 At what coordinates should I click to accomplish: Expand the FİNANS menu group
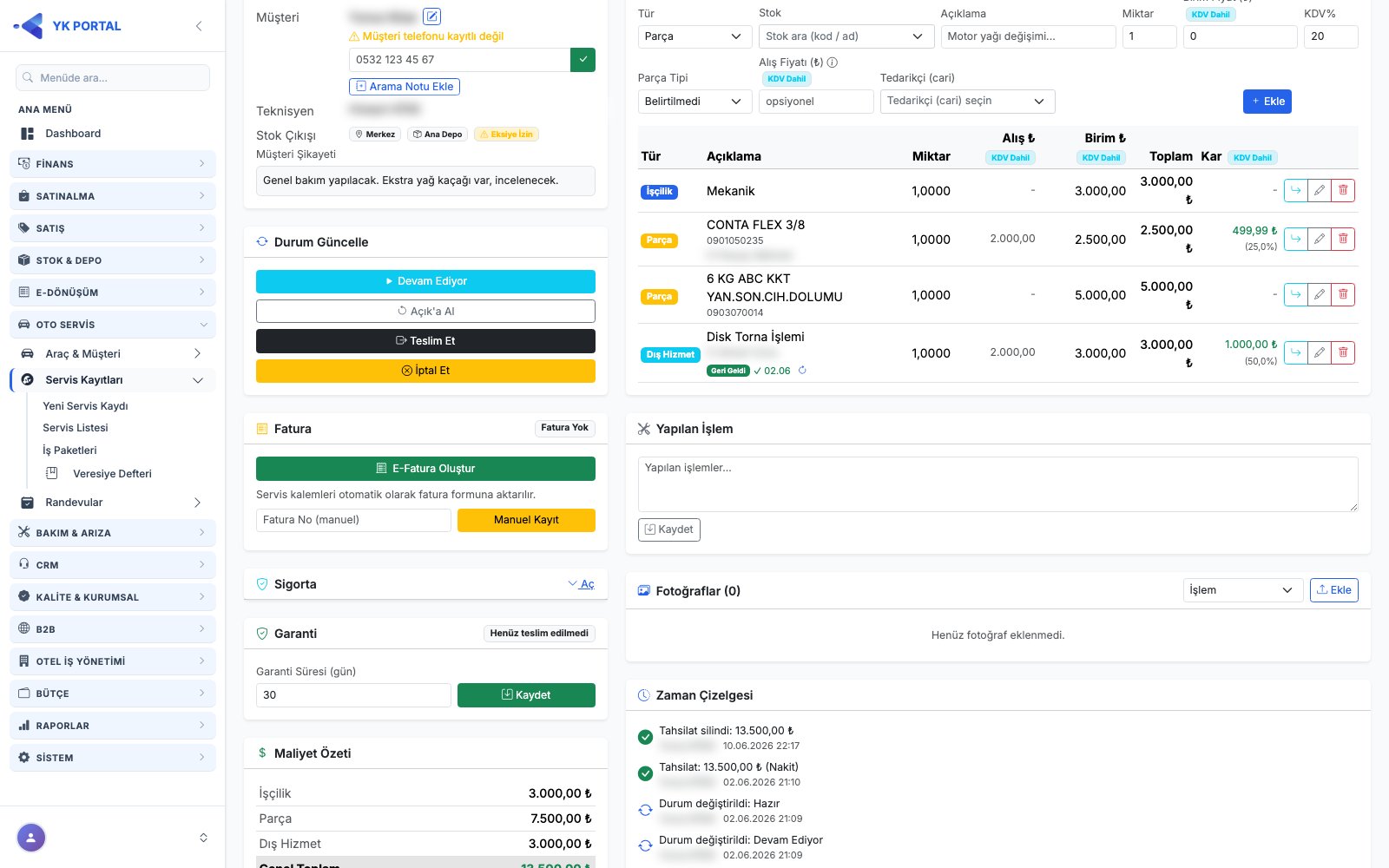[x=113, y=164]
